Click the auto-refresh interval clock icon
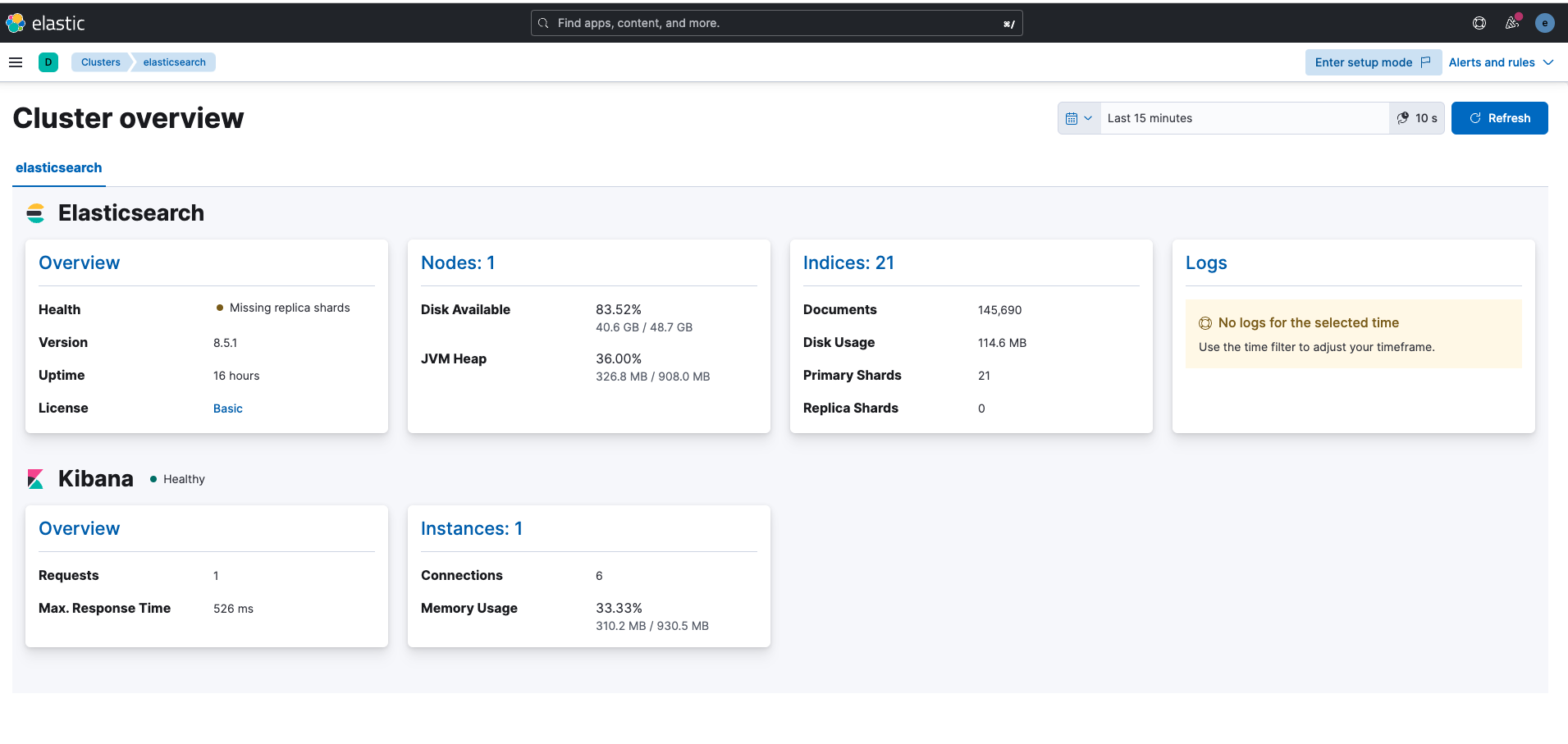 (1403, 118)
